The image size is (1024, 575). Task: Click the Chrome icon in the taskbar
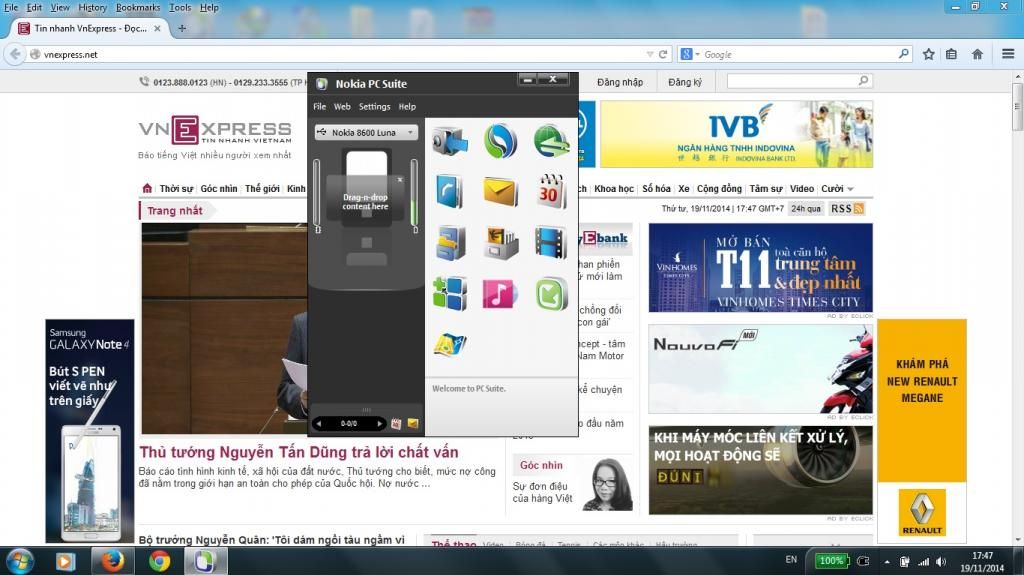click(x=159, y=561)
